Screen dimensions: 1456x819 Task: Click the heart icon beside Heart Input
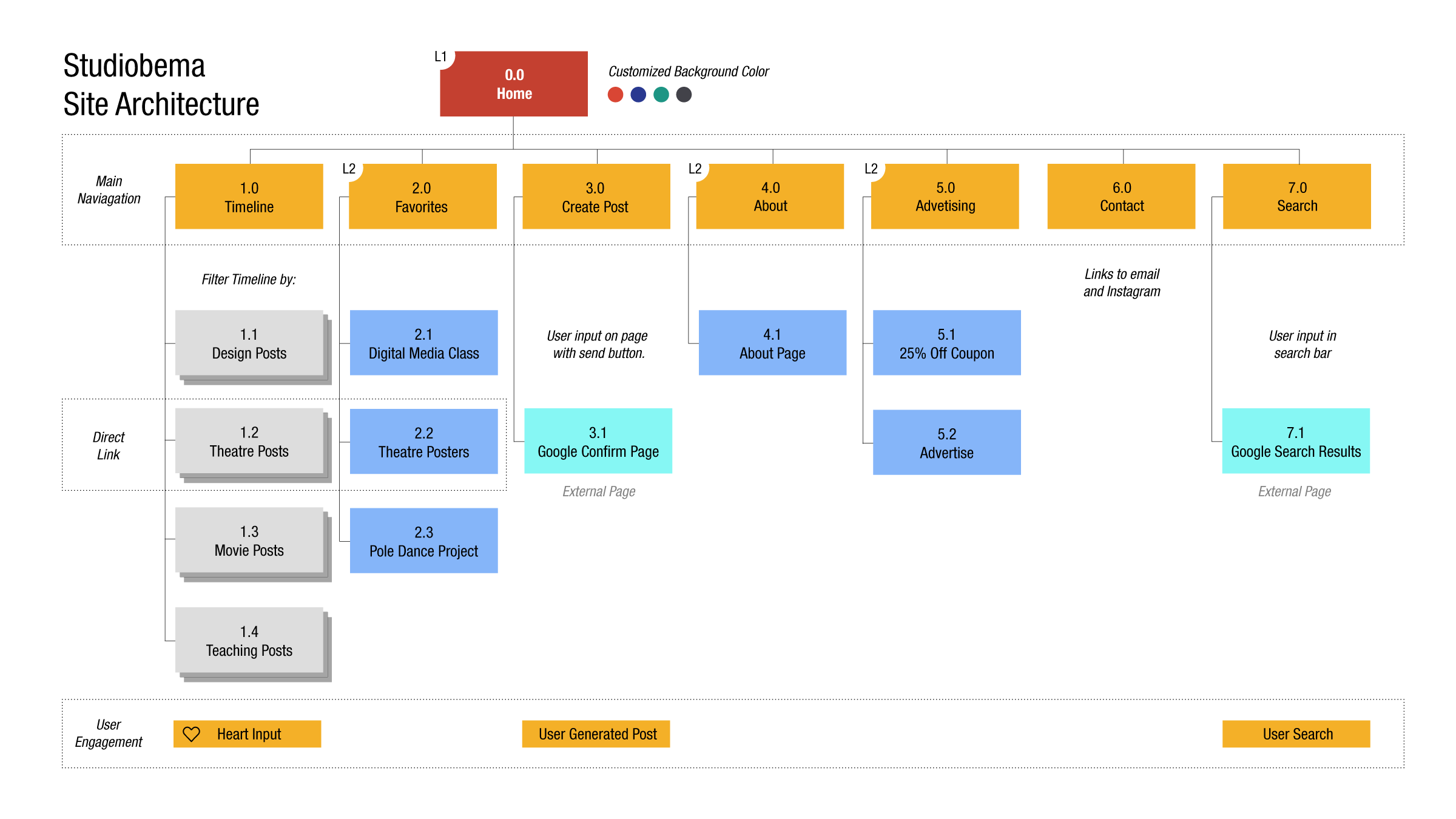pos(192,734)
